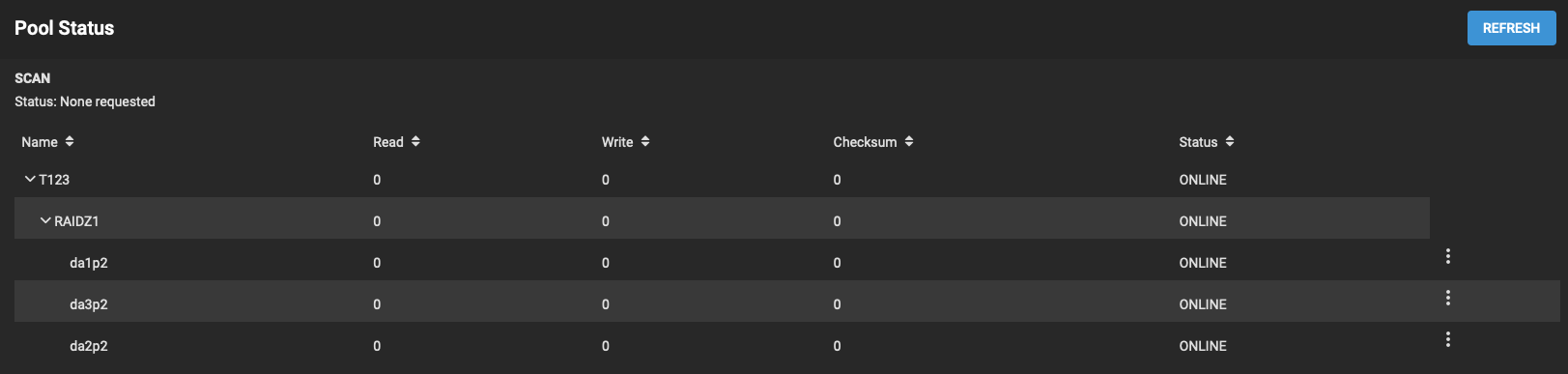
Task: Select the da1p2 disk row
Action: (722, 262)
